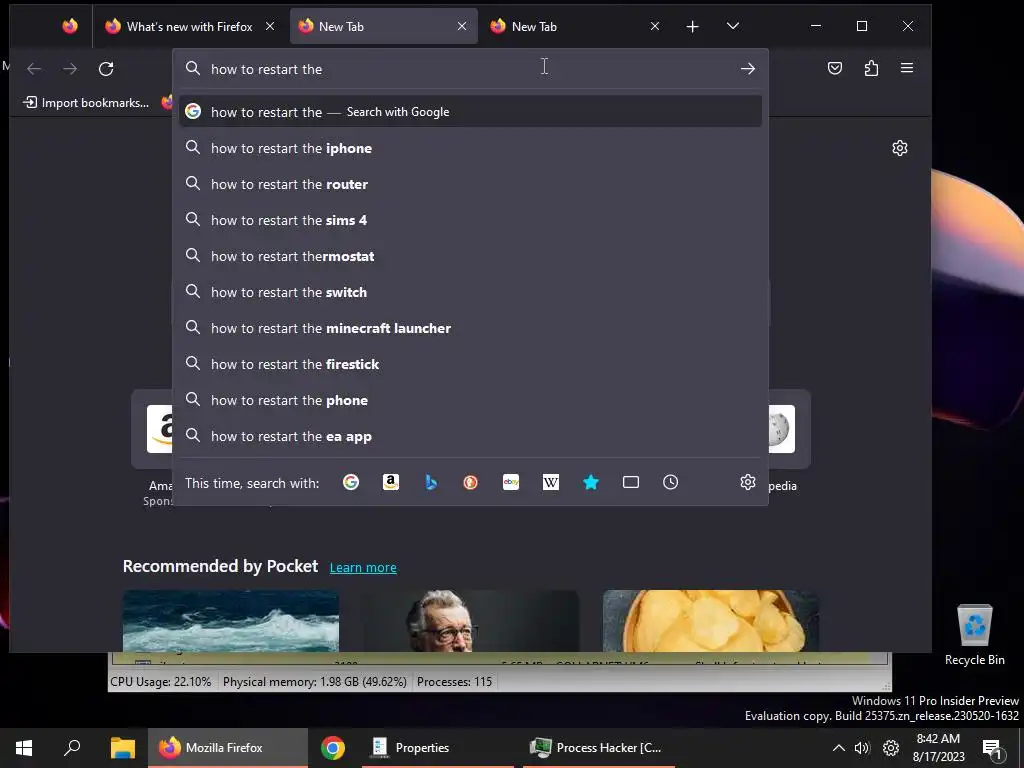The height and width of the screenshot is (768, 1024).
Task: Search this time with DuckDuckGo icon
Action: coord(470,482)
